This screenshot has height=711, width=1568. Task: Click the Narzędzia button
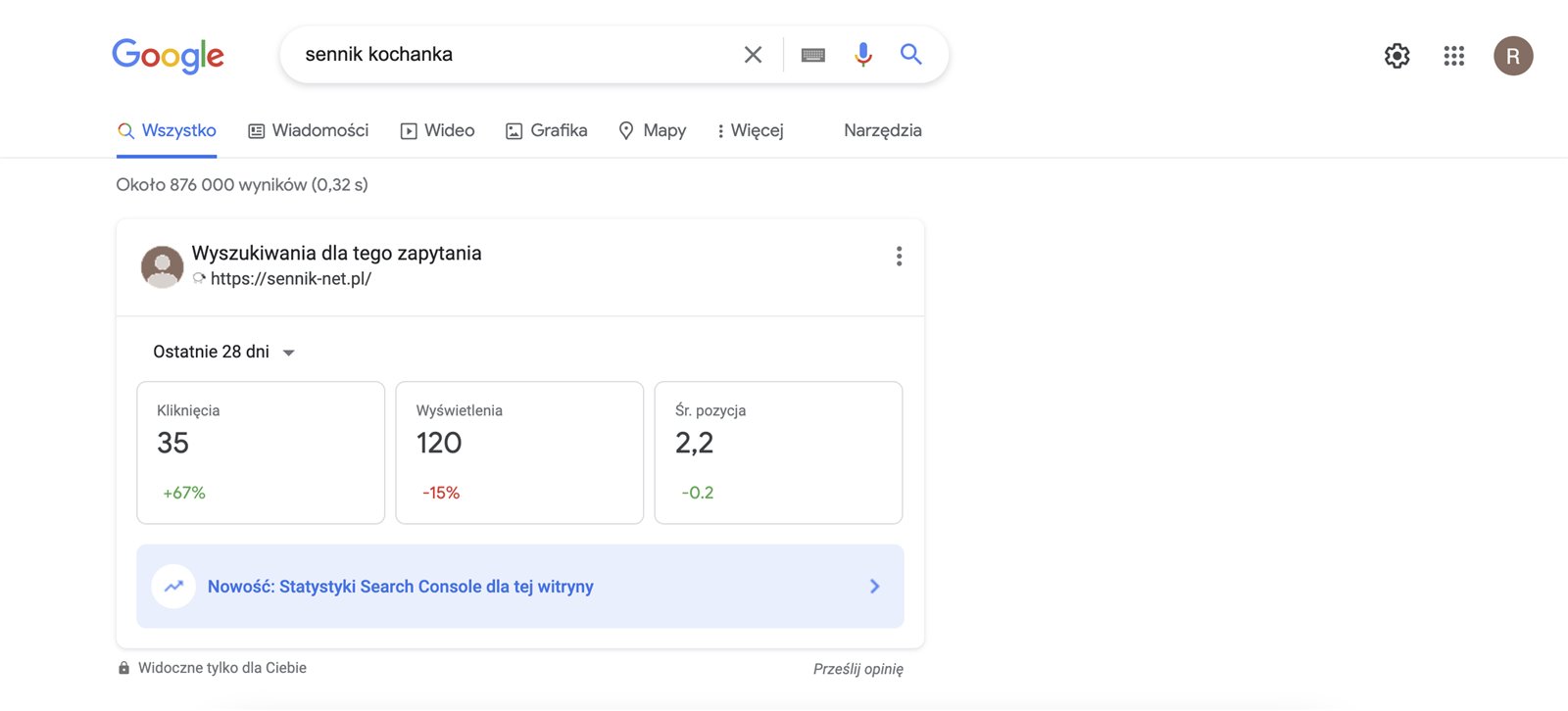pyautogui.click(x=882, y=131)
